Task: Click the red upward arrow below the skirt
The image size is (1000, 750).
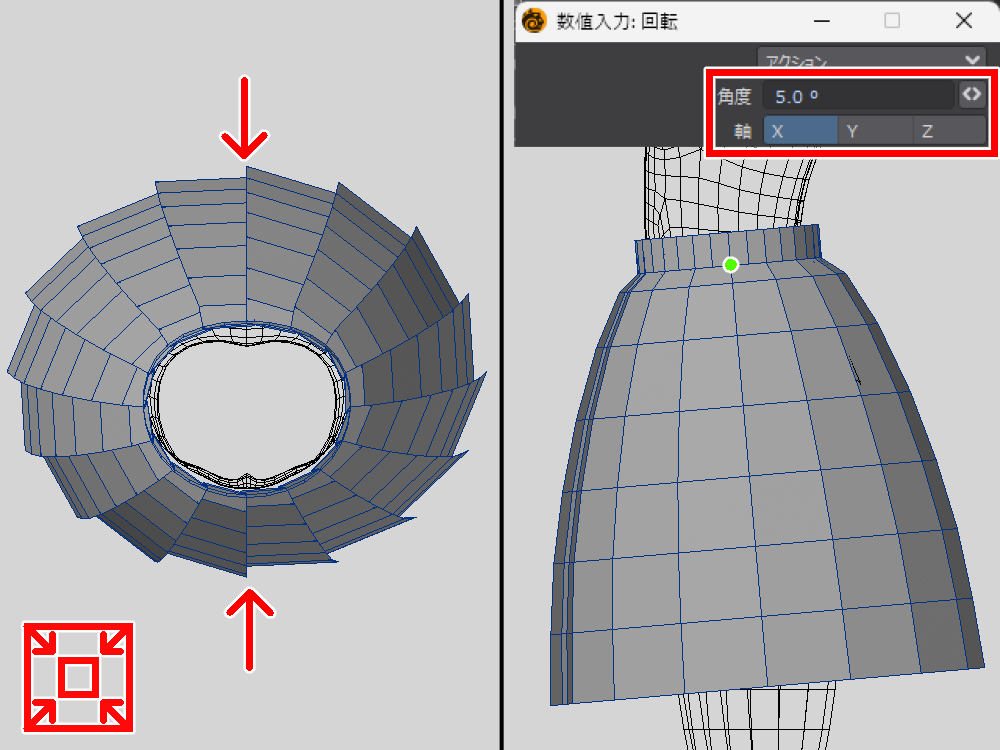Action: pos(245,628)
